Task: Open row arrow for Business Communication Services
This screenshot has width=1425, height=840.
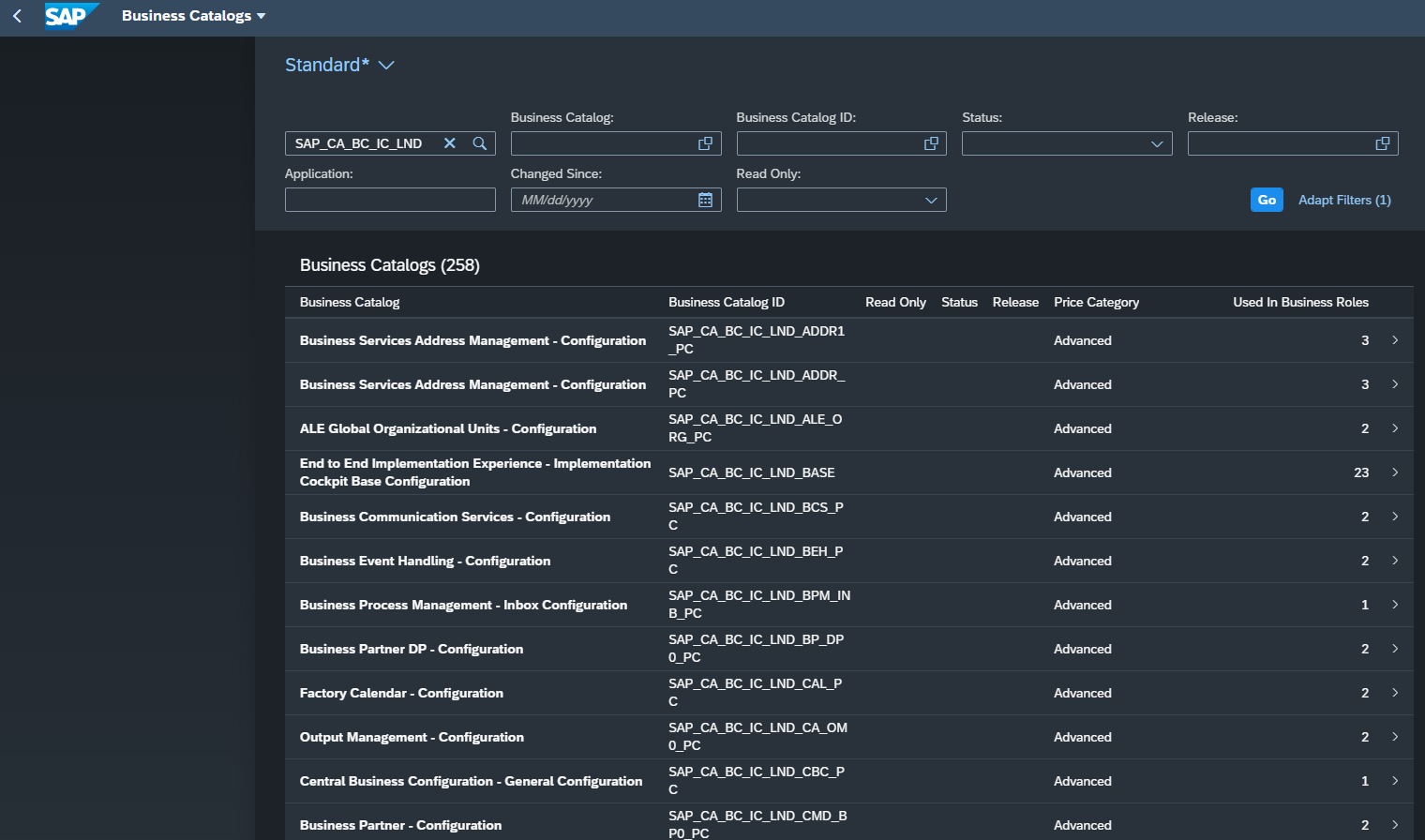Action: tap(1395, 517)
